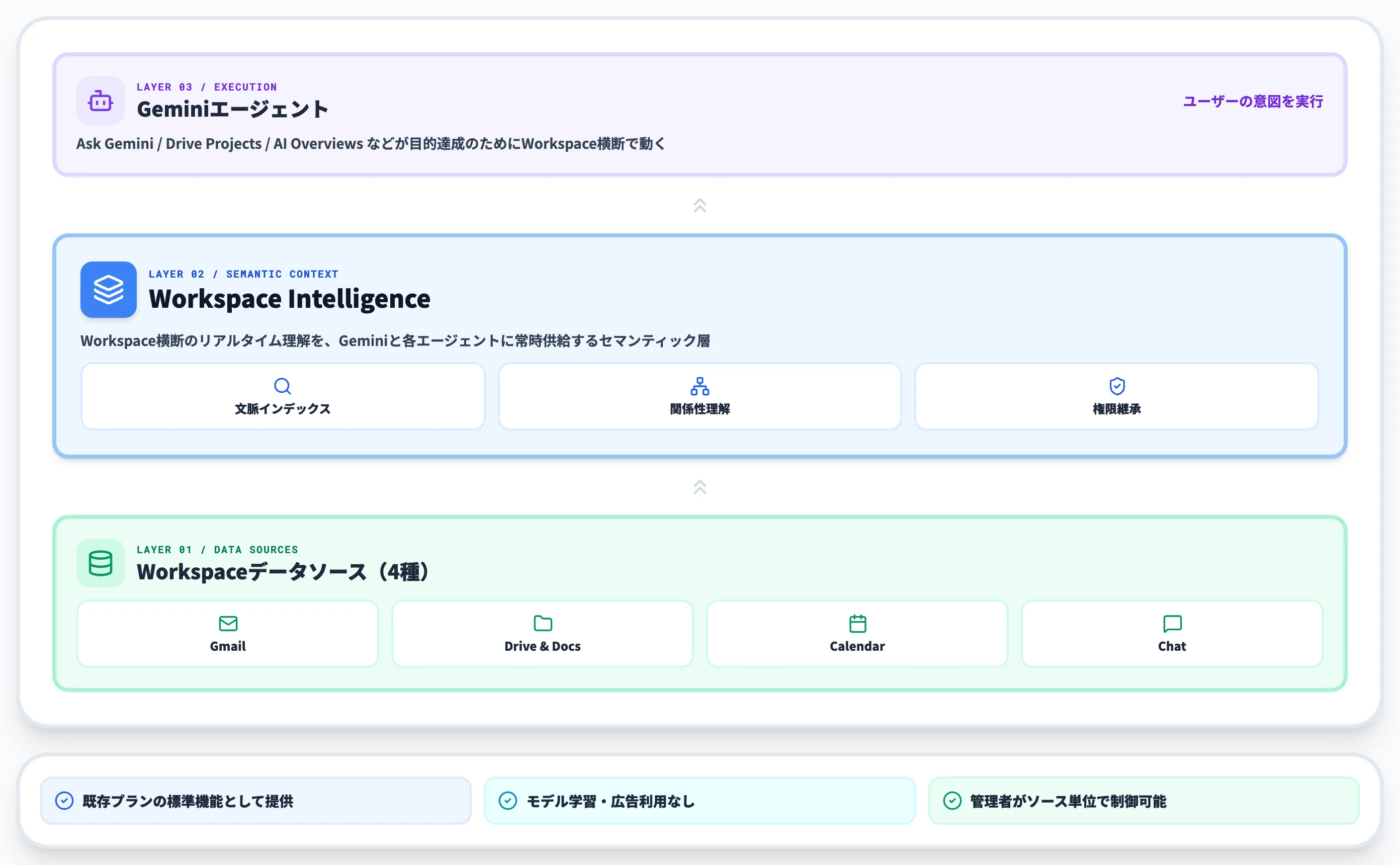Click the Gmail envelope icon
The width and height of the screenshot is (1400, 865).
pyautogui.click(x=227, y=623)
